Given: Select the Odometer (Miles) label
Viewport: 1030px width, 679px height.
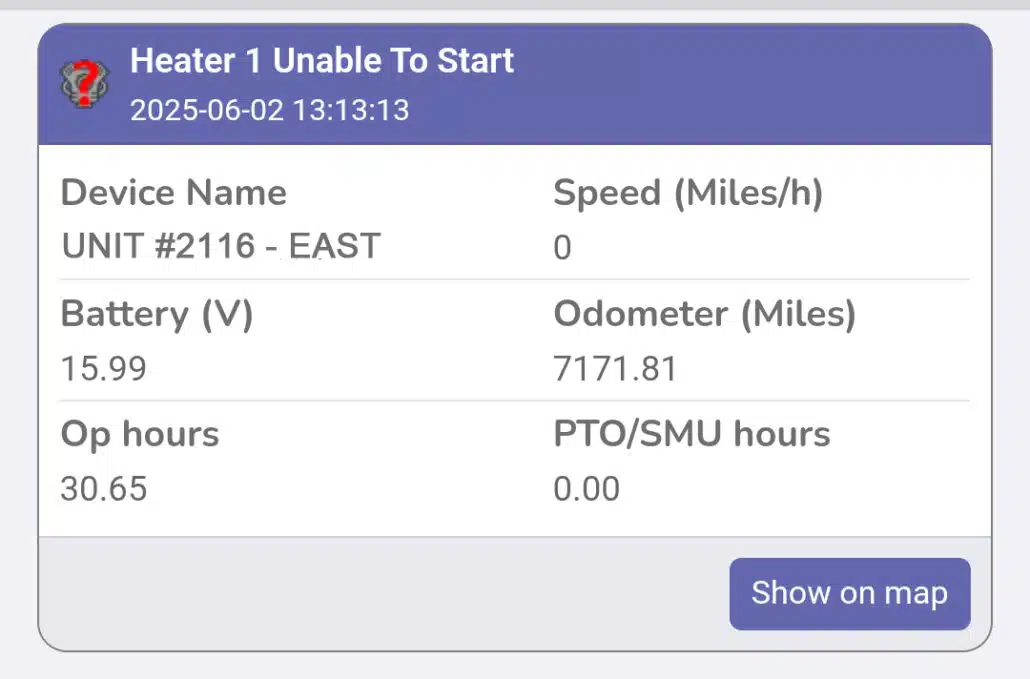Looking at the screenshot, I should pyautogui.click(x=705, y=314).
